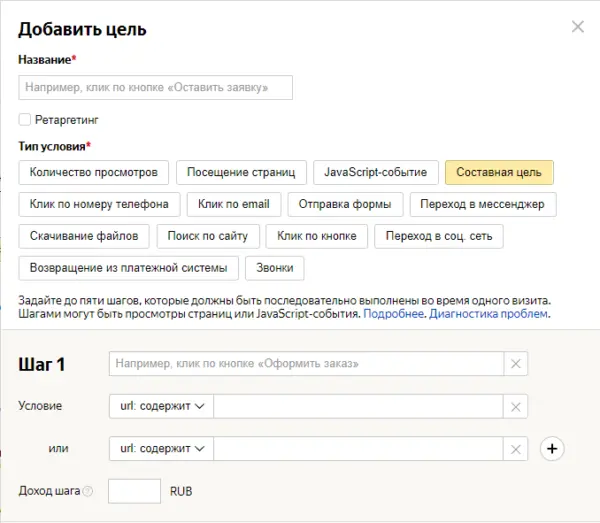Choose JavaScript-событие condition type

[375, 172]
